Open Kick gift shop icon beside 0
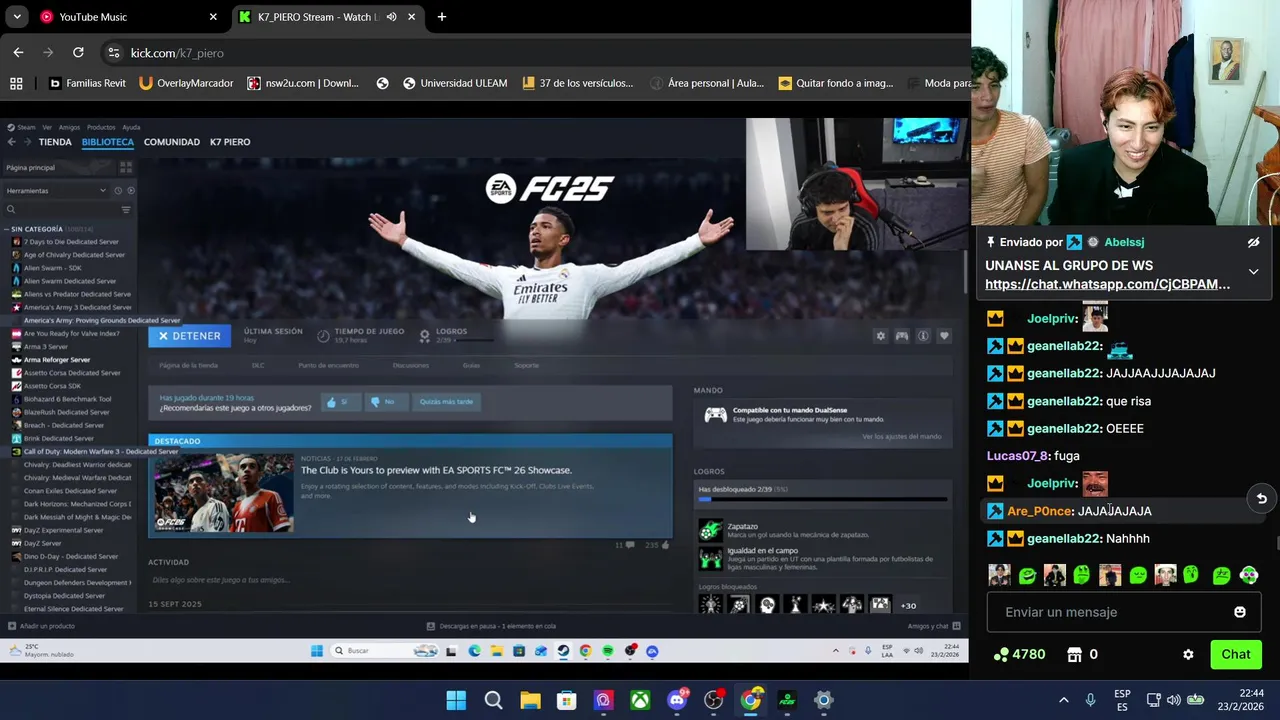 tap(1075, 655)
